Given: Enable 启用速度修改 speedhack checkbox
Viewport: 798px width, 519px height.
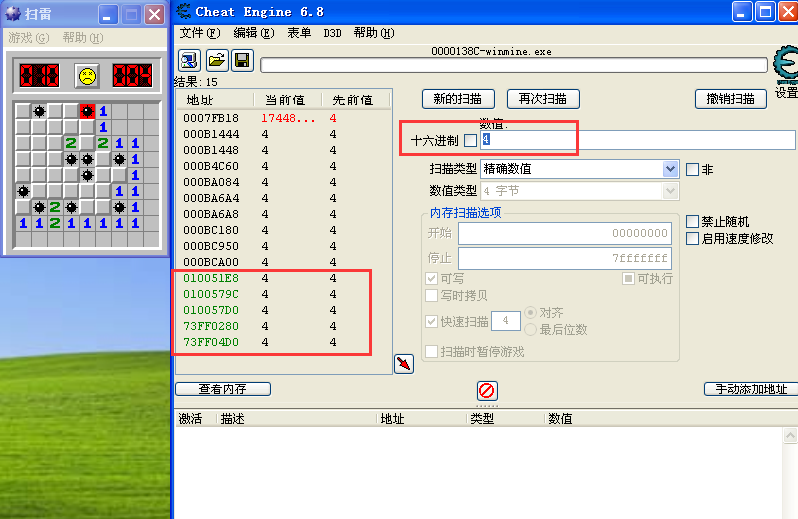Looking at the screenshot, I should [692, 238].
